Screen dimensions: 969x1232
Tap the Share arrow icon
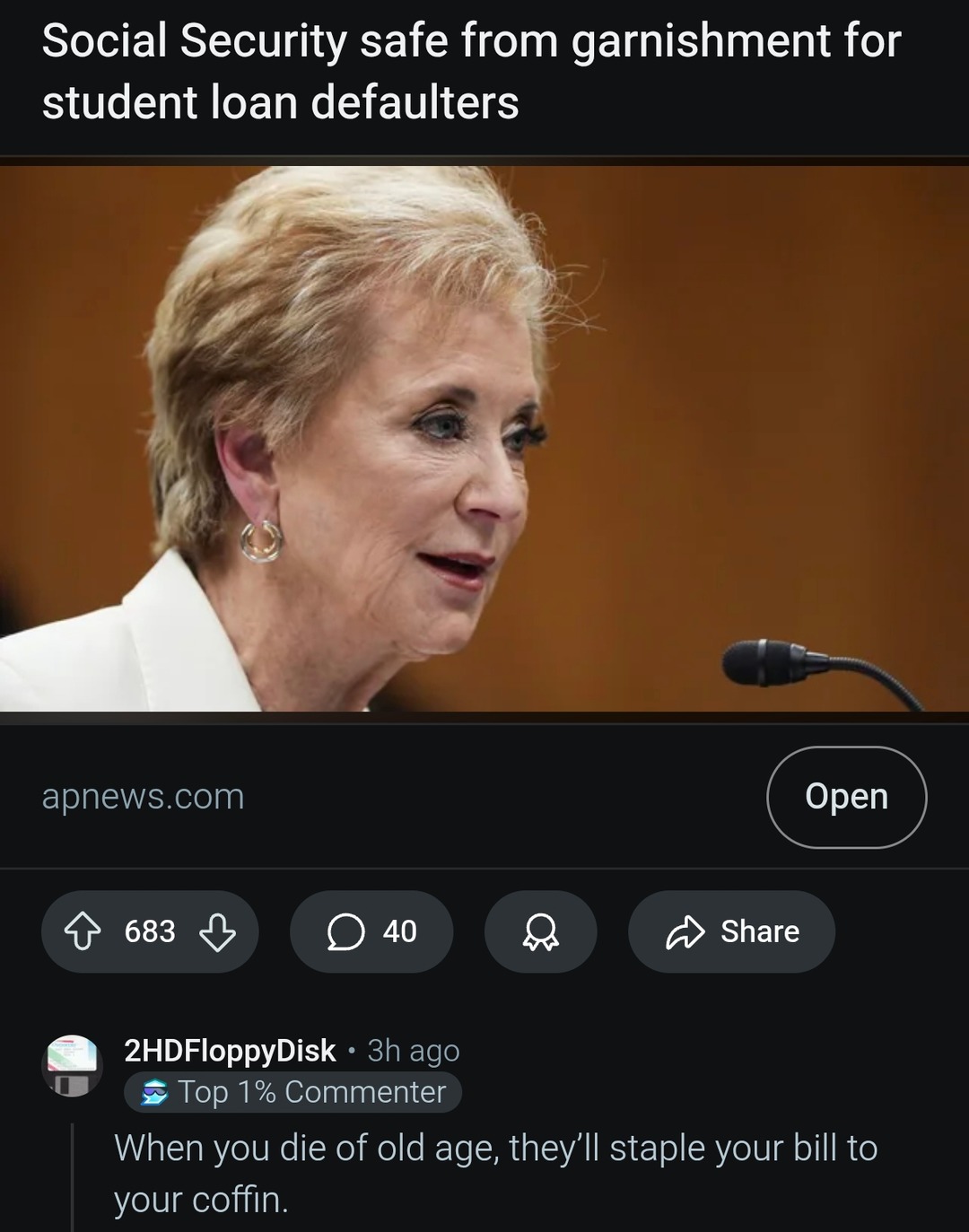[x=685, y=931]
